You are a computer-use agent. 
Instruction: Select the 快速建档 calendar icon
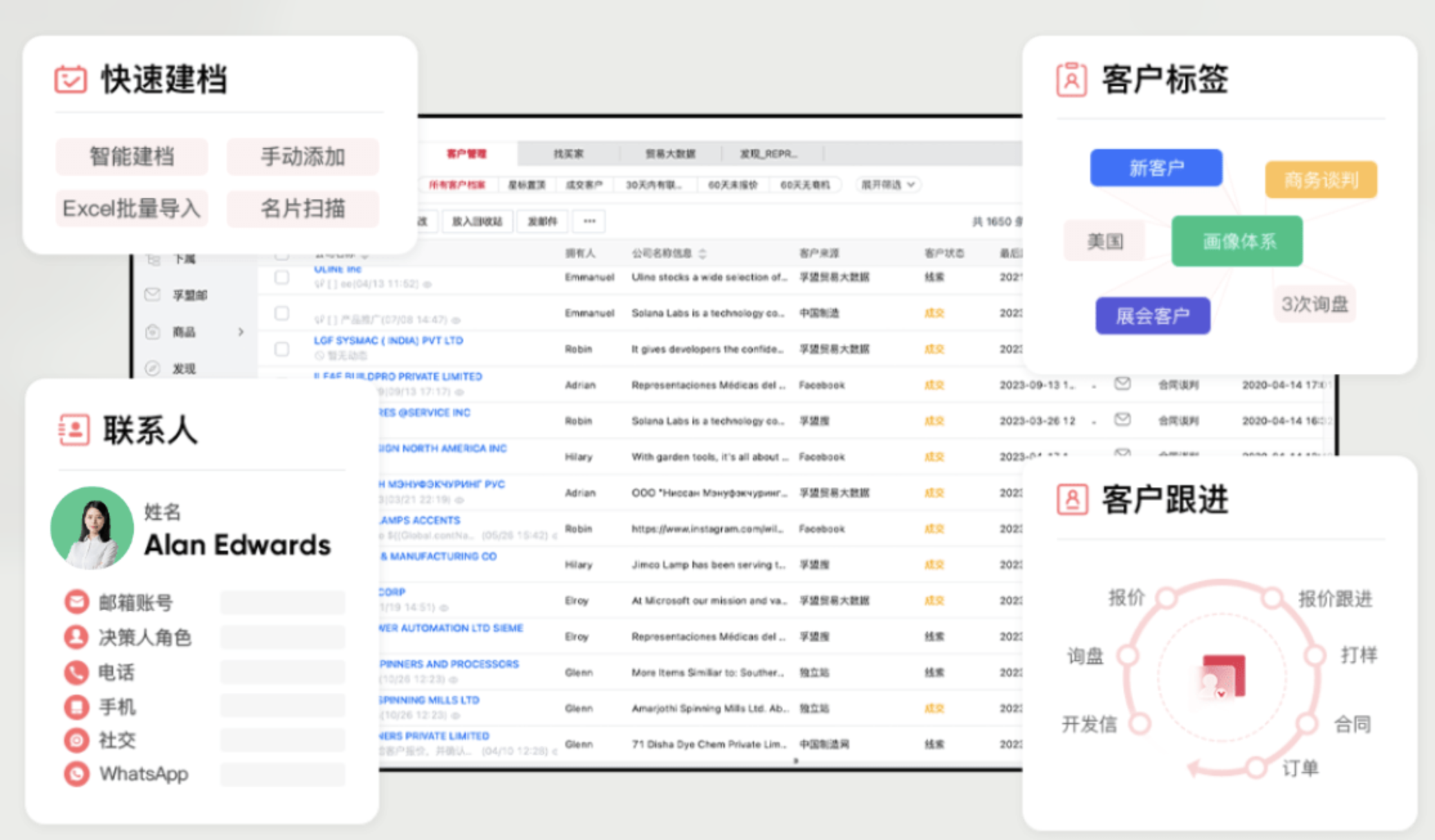point(71,78)
